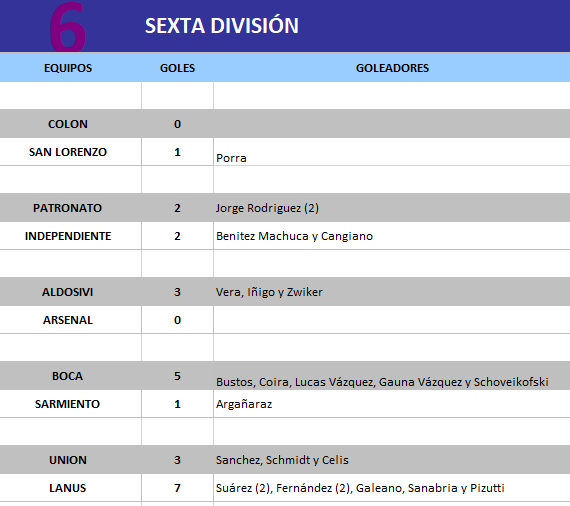Select LANUS goals cell showing 7
This screenshot has height=506, width=570.
[x=177, y=488]
